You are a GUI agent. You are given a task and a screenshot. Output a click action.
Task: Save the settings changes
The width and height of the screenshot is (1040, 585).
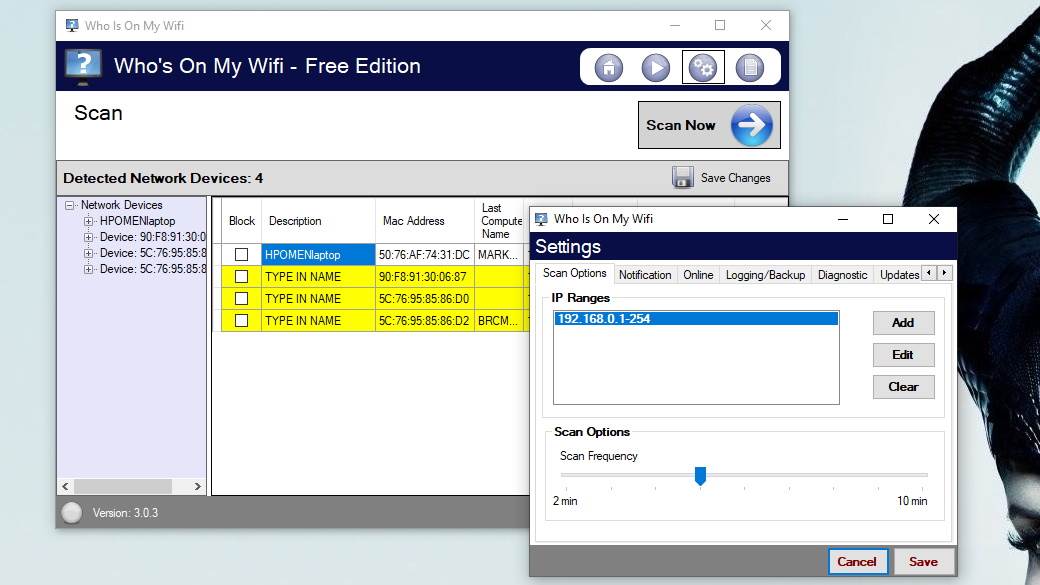pos(923,561)
